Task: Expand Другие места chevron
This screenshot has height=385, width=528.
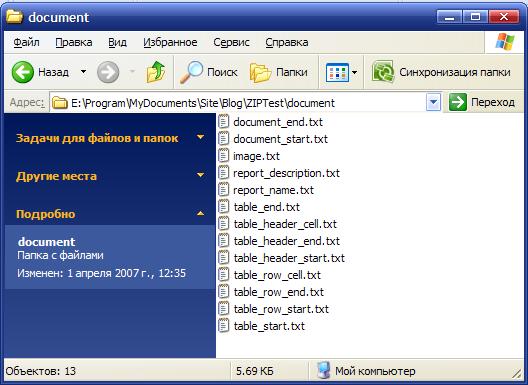Action: tap(200, 175)
